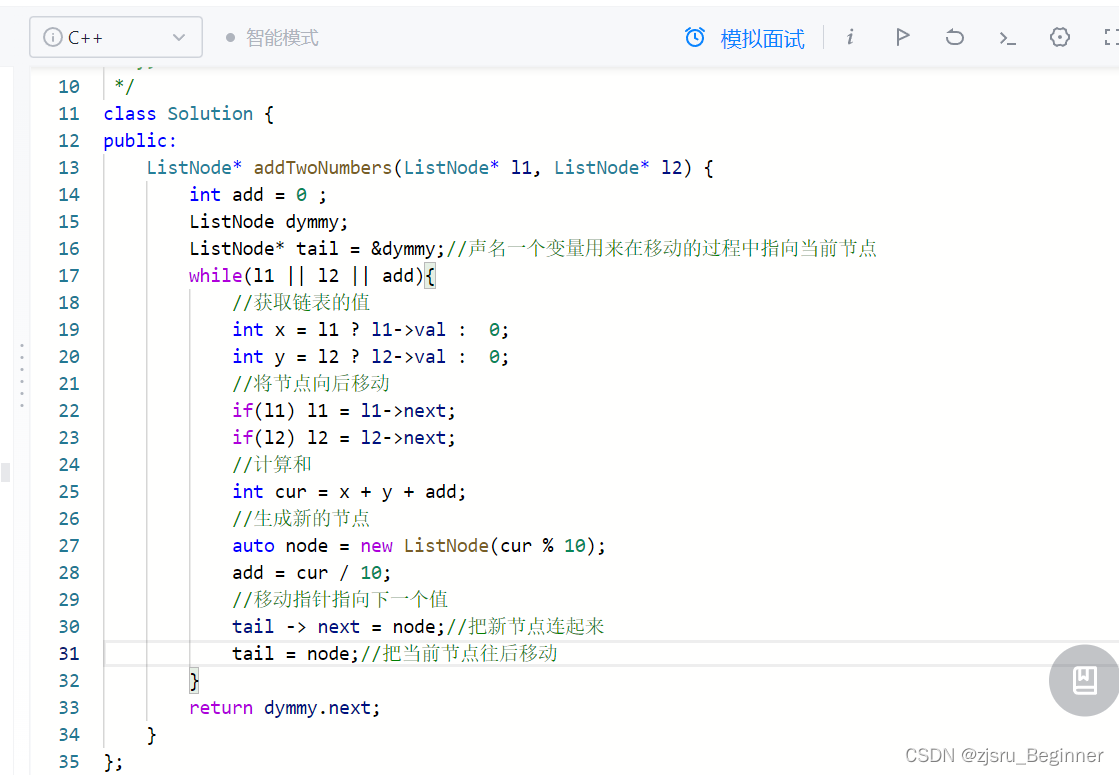The image size is (1119, 775).
Task: Click line number 13 in gutter
Action: (69, 168)
